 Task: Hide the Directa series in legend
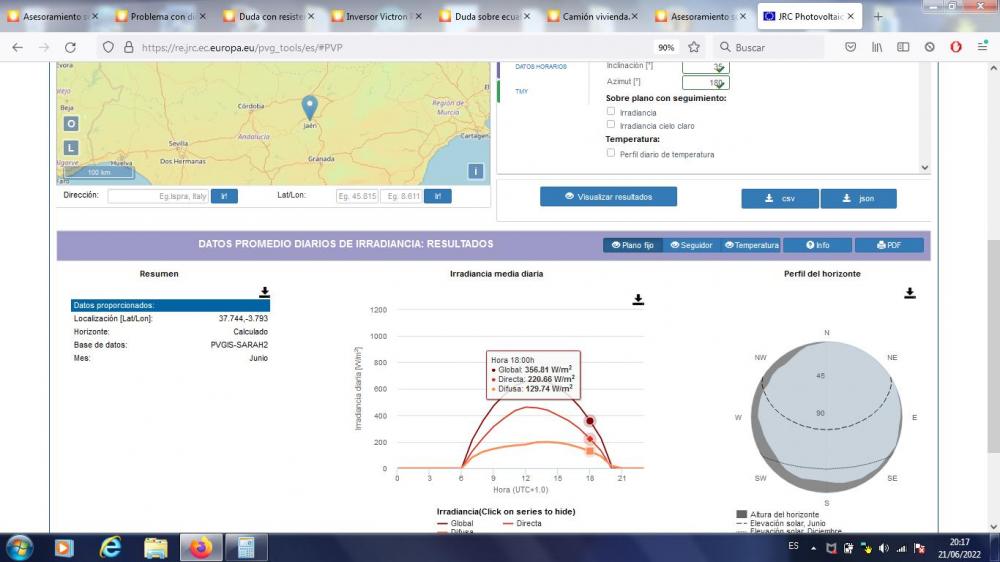coord(522,523)
